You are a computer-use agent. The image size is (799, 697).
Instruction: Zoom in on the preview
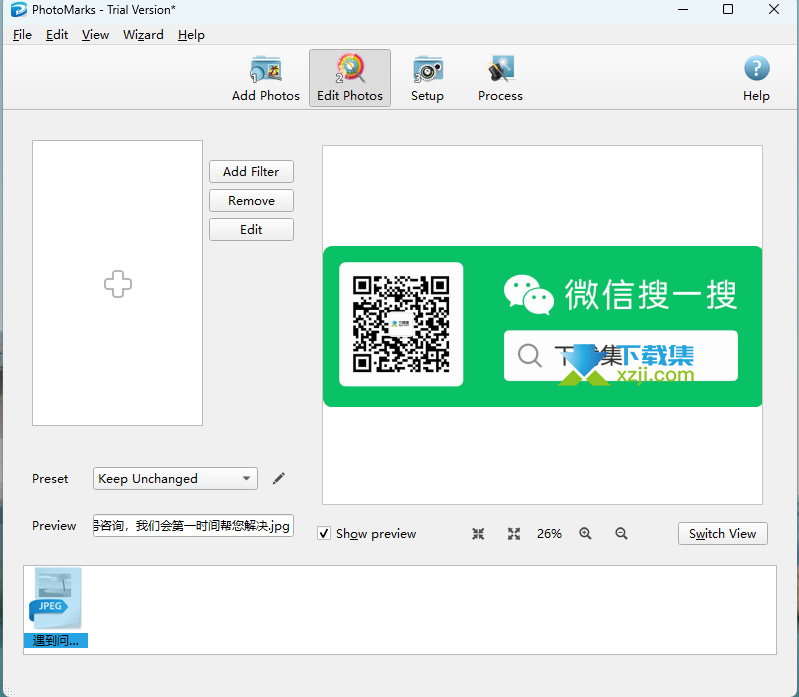585,533
